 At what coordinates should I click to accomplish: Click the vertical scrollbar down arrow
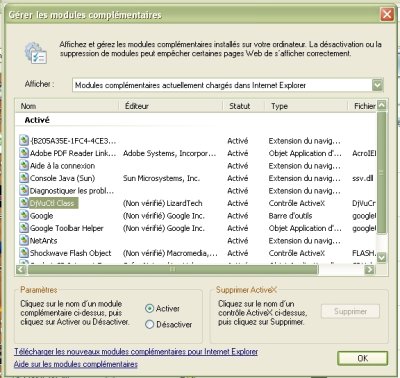pyautogui.click(x=382, y=257)
